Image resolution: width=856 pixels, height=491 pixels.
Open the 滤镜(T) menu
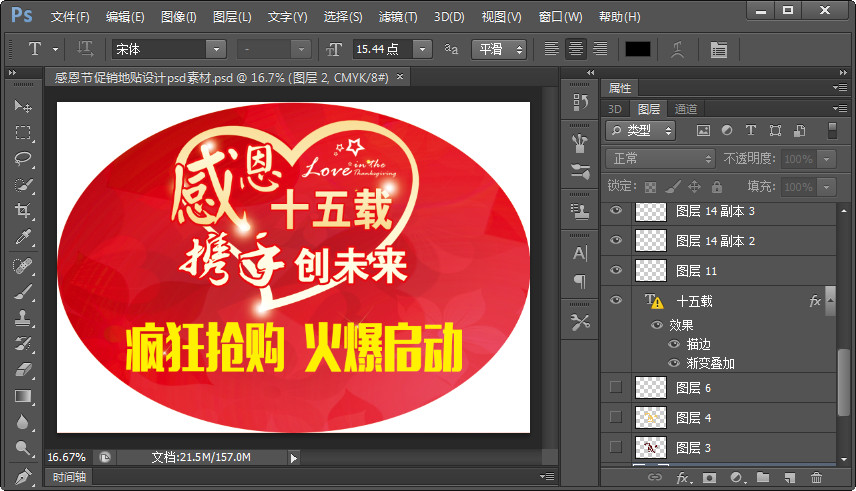pyautogui.click(x=398, y=17)
